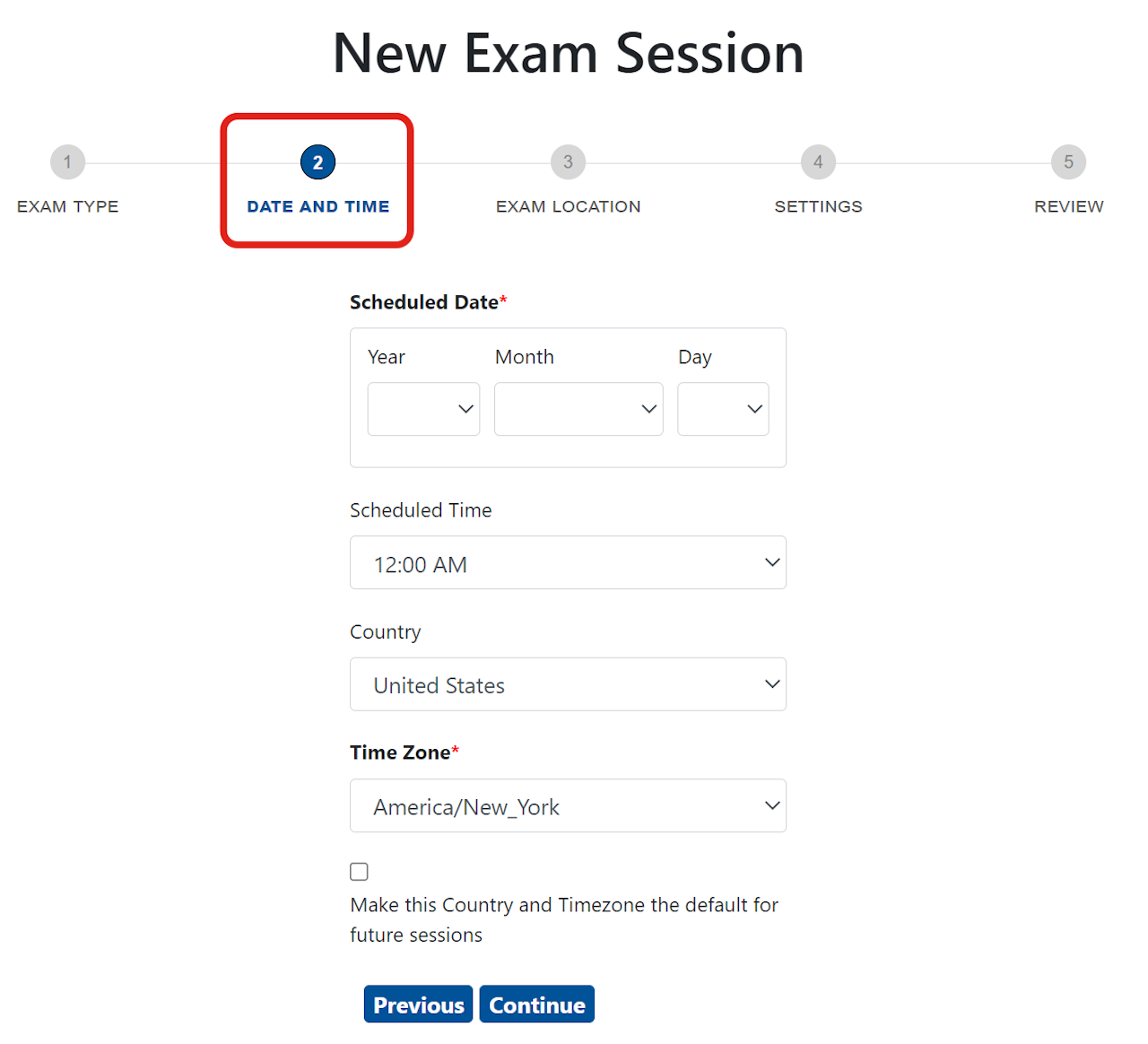Viewport: 1148px width, 1044px height.
Task: Open the Year dropdown
Action: (x=423, y=409)
